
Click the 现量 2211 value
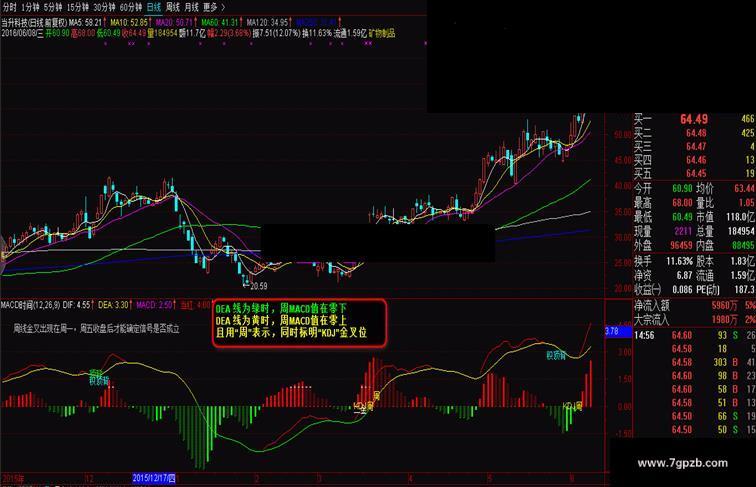tap(663, 231)
